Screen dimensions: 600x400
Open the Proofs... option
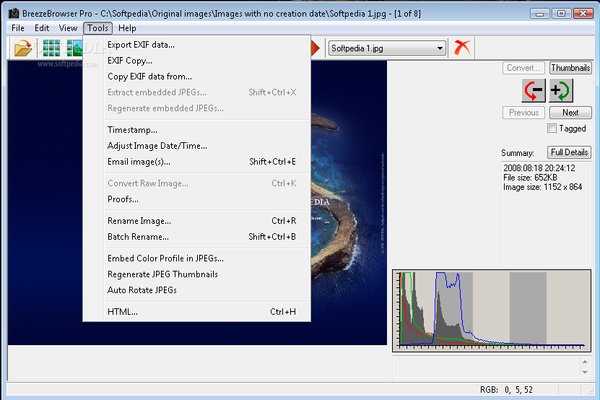point(197,199)
